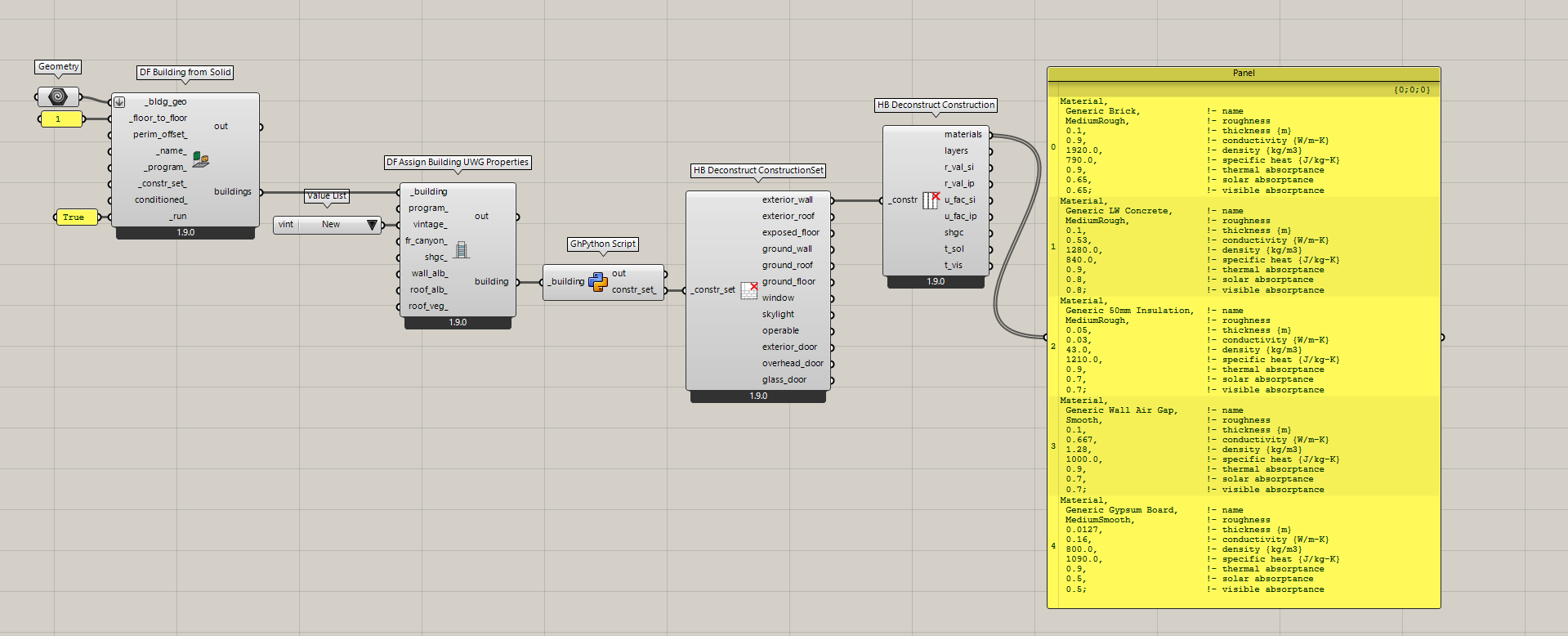Click the Deconstruct ConstructionSet component icon
Image resolution: width=1568 pixels, height=636 pixels.
point(749,290)
